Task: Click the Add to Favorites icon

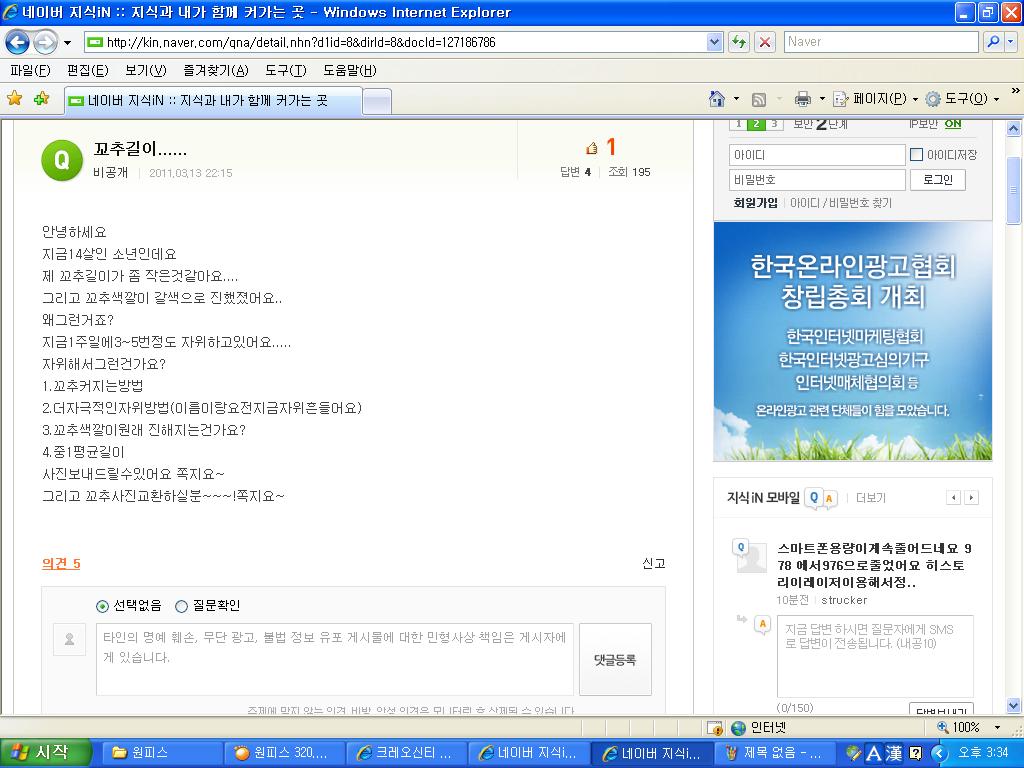Action: point(41,99)
